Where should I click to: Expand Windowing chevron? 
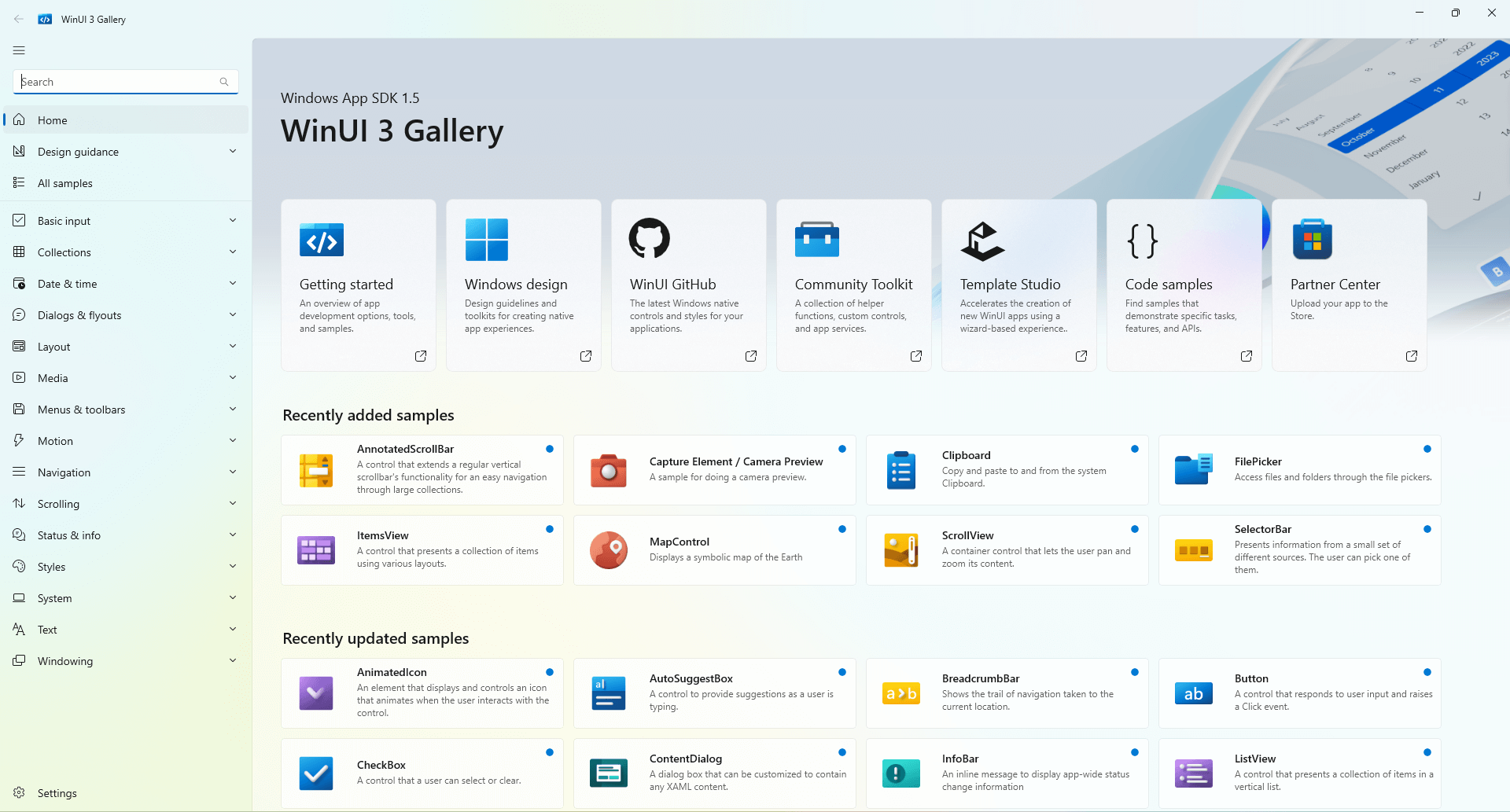pyautogui.click(x=233, y=660)
